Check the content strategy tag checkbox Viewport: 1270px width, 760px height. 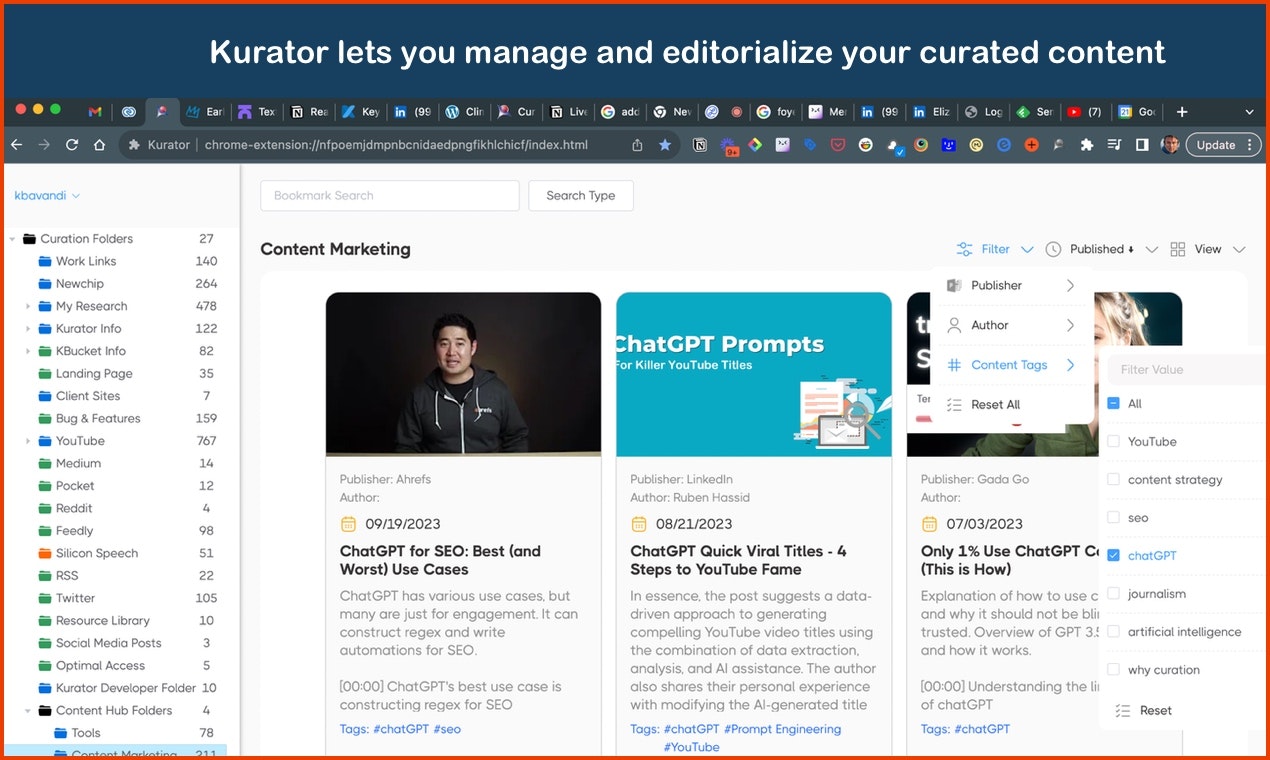pyautogui.click(x=1113, y=479)
